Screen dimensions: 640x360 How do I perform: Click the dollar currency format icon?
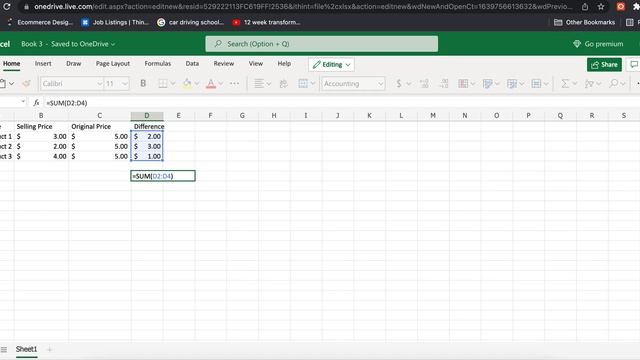[x=399, y=84]
